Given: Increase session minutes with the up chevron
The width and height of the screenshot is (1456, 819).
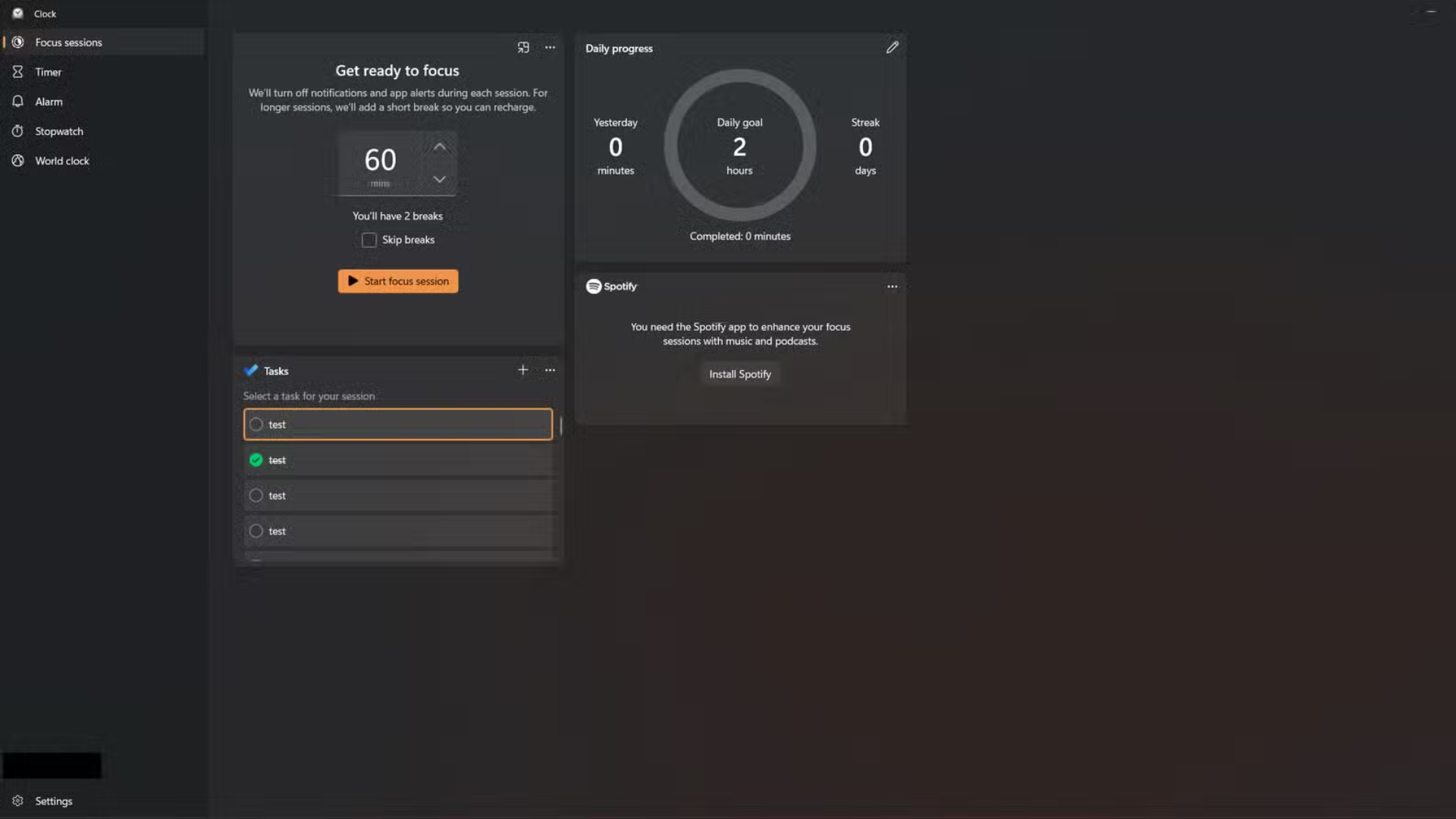Looking at the screenshot, I should [x=440, y=146].
